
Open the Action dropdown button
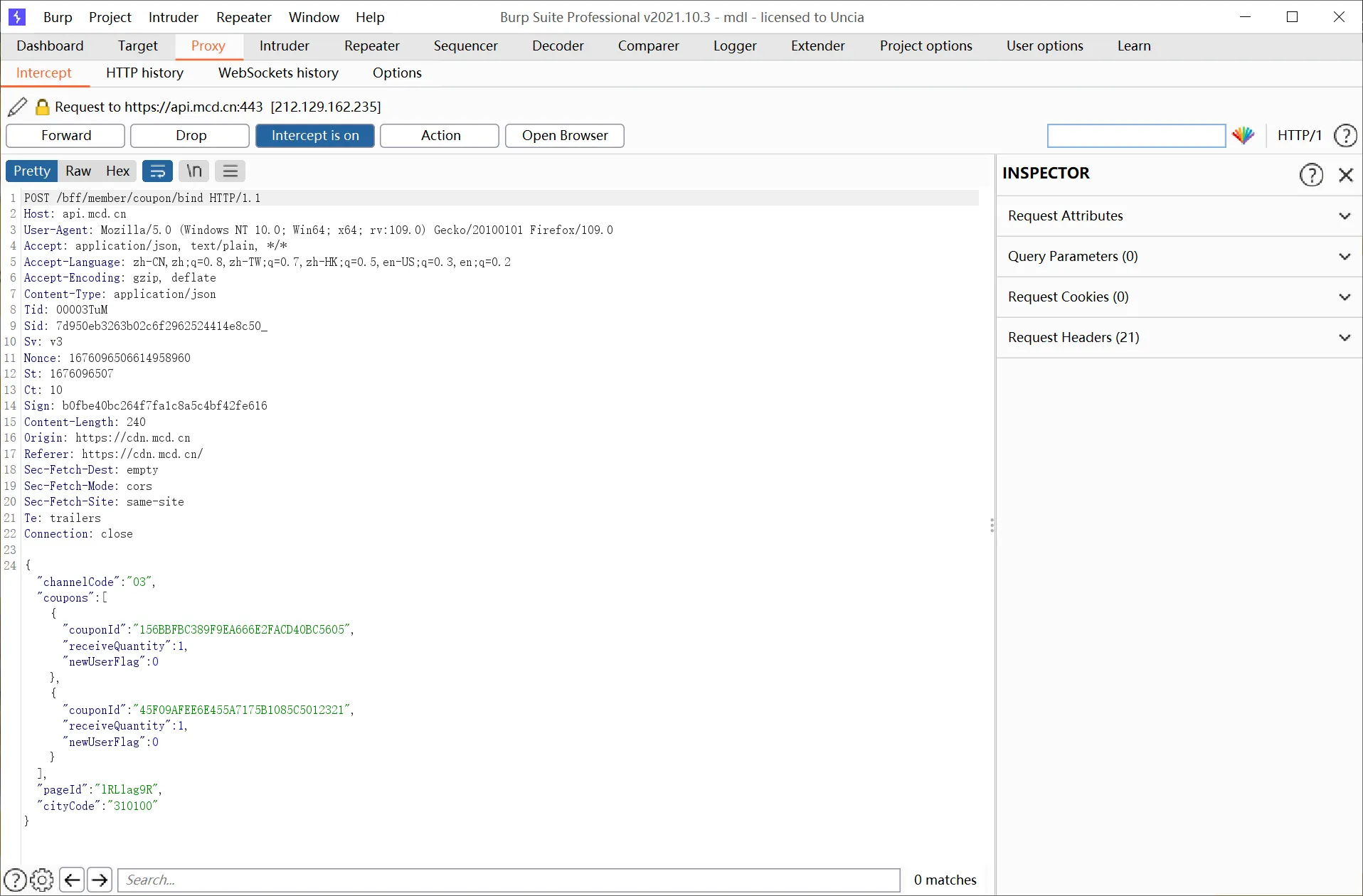[440, 136]
